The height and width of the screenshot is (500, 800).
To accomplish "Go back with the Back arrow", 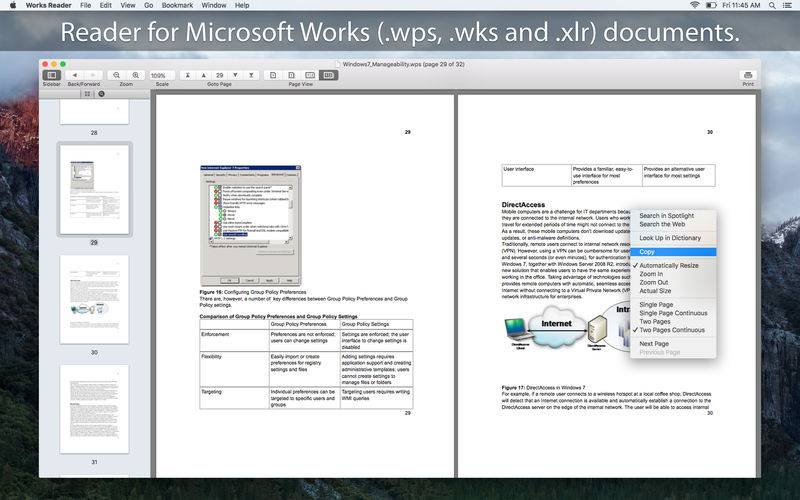I will point(74,75).
